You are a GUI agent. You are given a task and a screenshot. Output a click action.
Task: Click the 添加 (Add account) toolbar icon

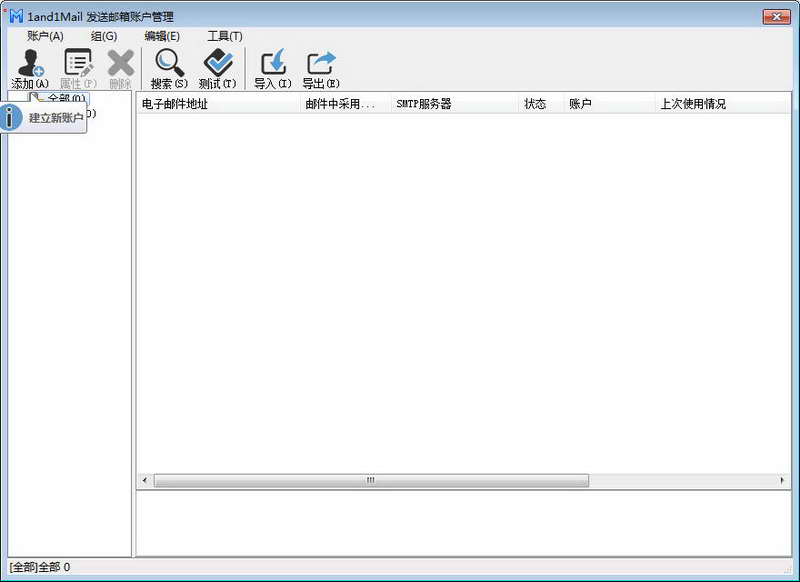(x=29, y=64)
